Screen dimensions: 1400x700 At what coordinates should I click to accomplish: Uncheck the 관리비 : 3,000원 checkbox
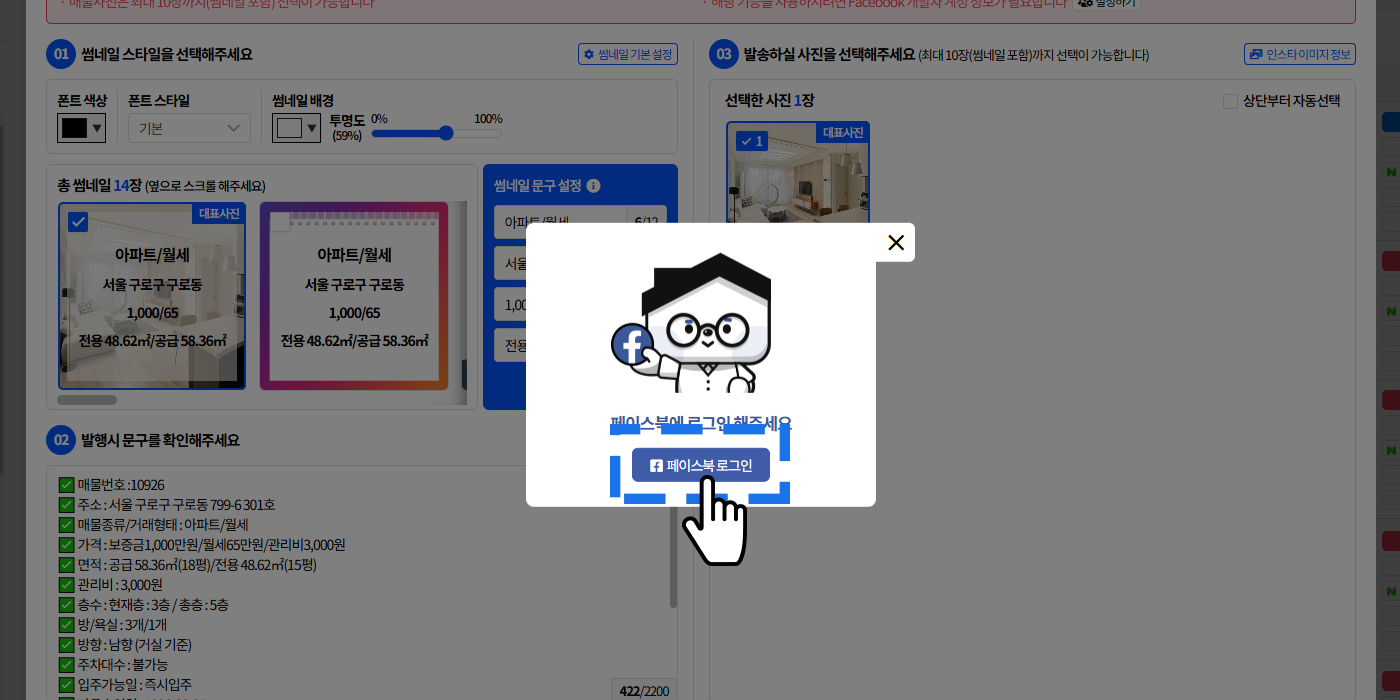(67, 585)
